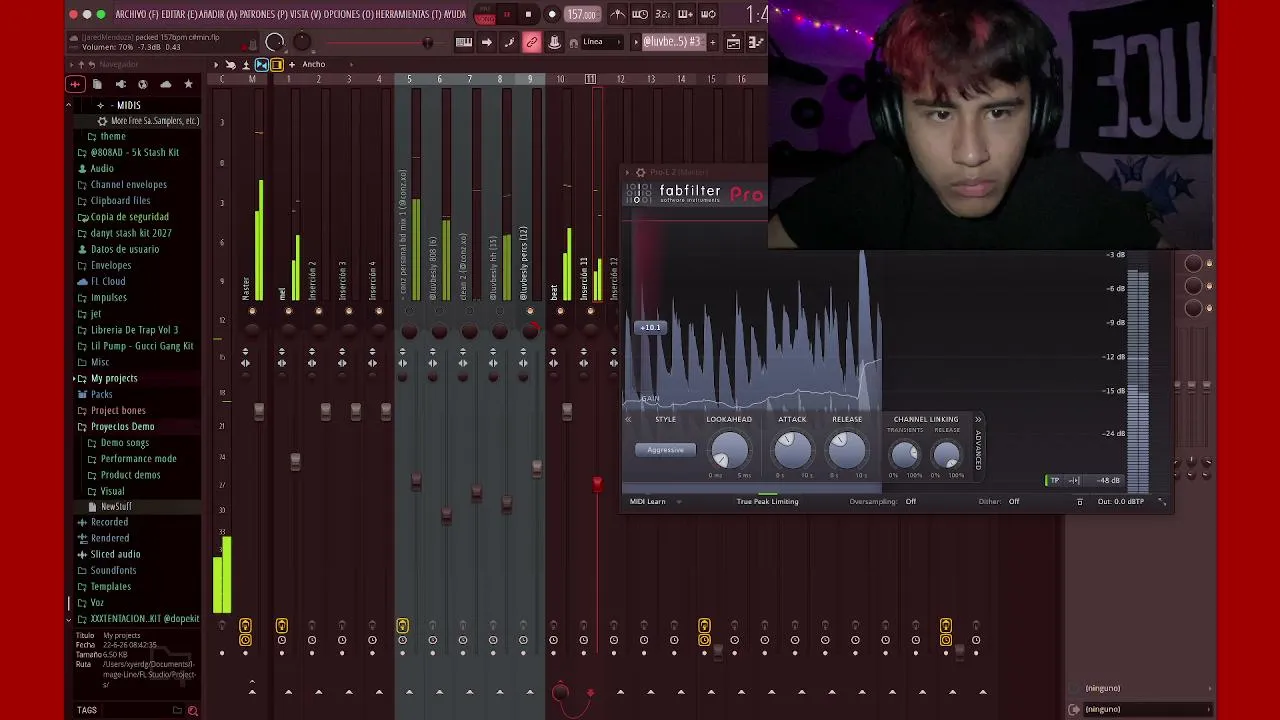The image size is (1280, 720).
Task: Expand the My projects folder
Action: point(114,378)
